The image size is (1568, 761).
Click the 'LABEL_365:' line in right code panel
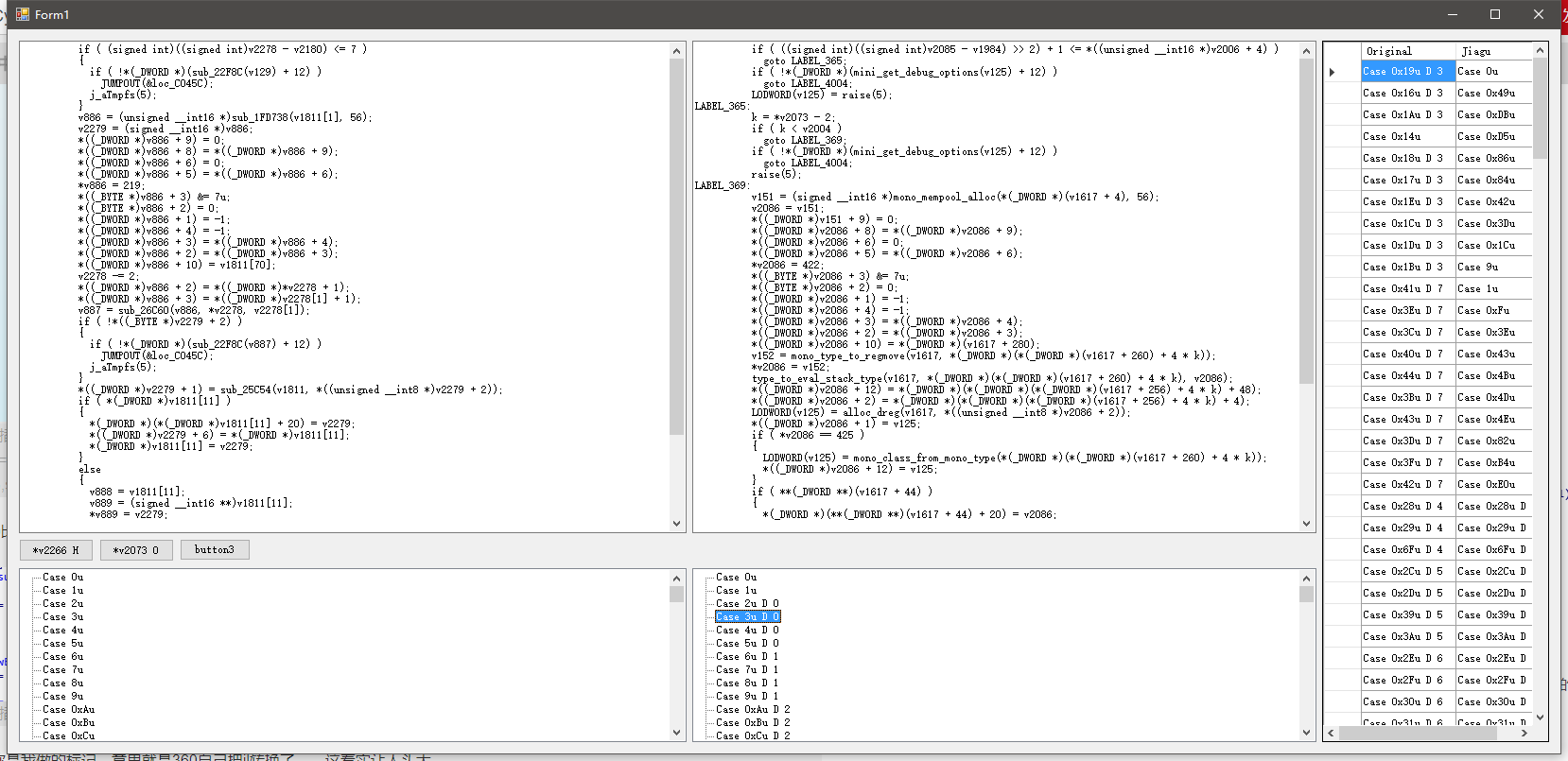723,106
